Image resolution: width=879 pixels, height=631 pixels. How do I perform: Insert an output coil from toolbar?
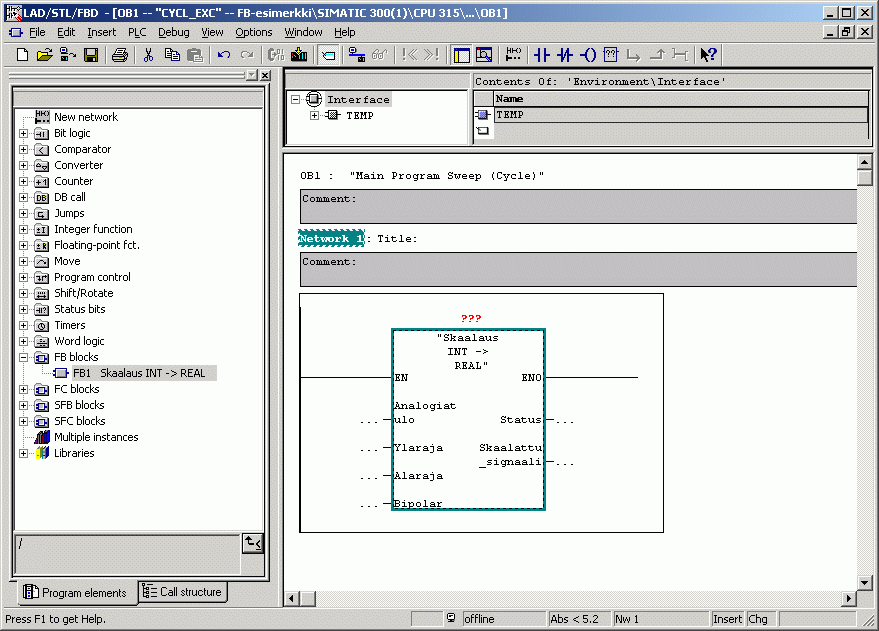(588, 55)
